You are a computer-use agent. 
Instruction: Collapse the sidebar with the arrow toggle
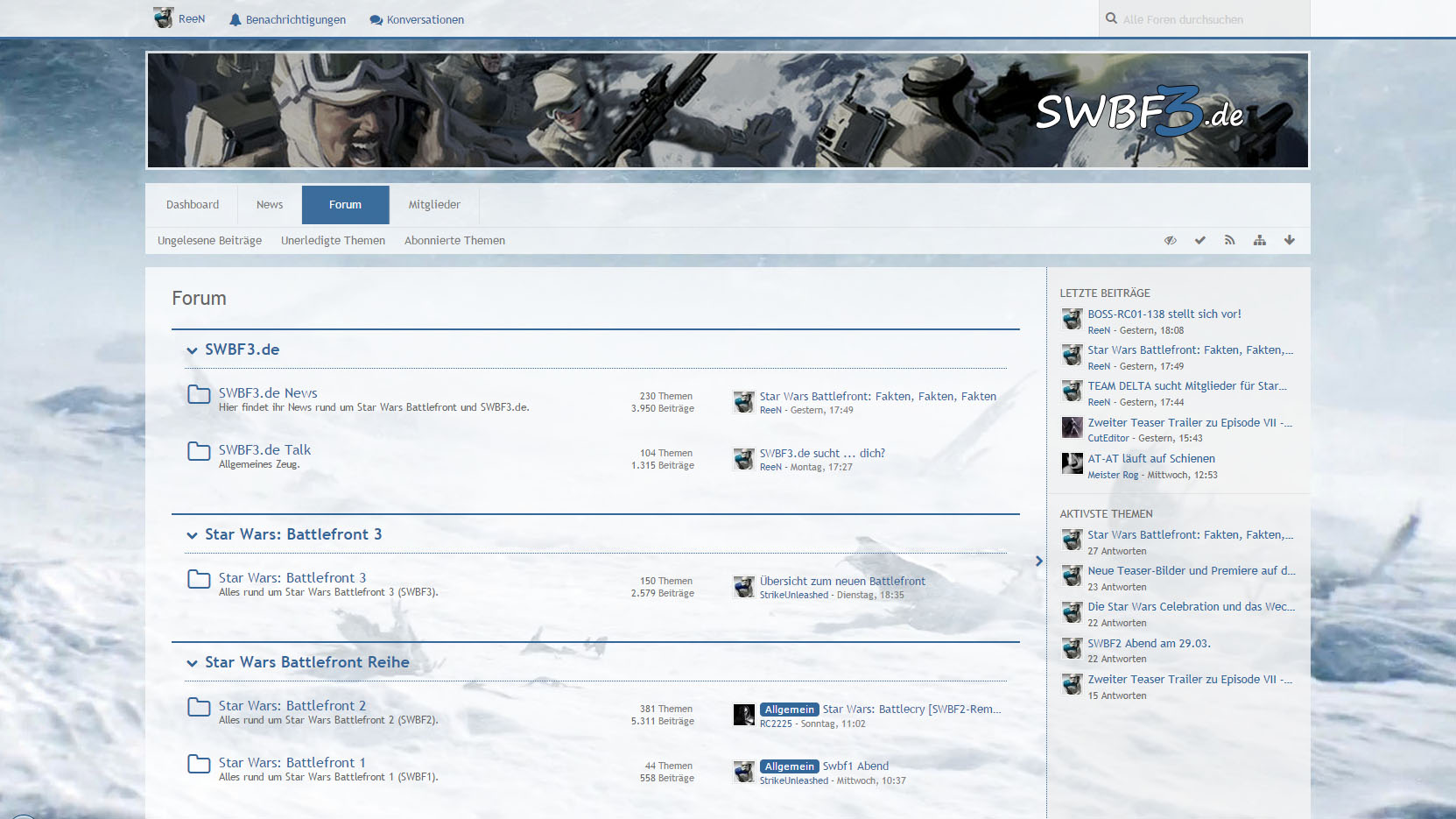1039,561
